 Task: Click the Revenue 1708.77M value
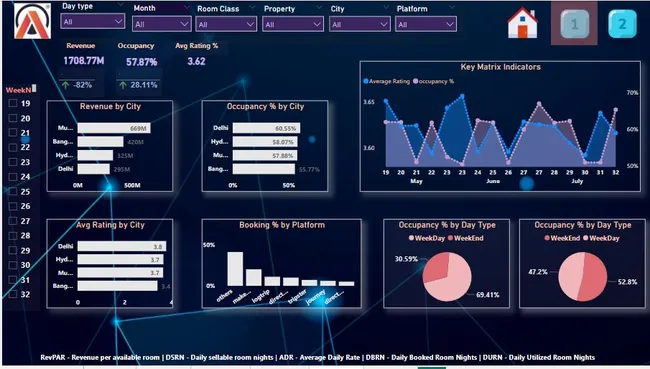[x=84, y=61]
